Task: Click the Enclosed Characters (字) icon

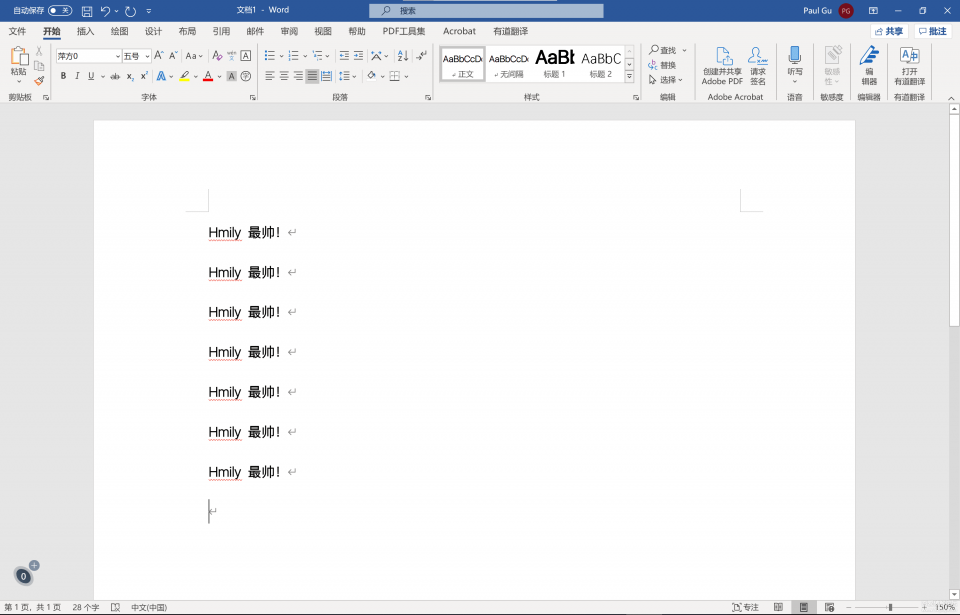Action: click(246, 76)
